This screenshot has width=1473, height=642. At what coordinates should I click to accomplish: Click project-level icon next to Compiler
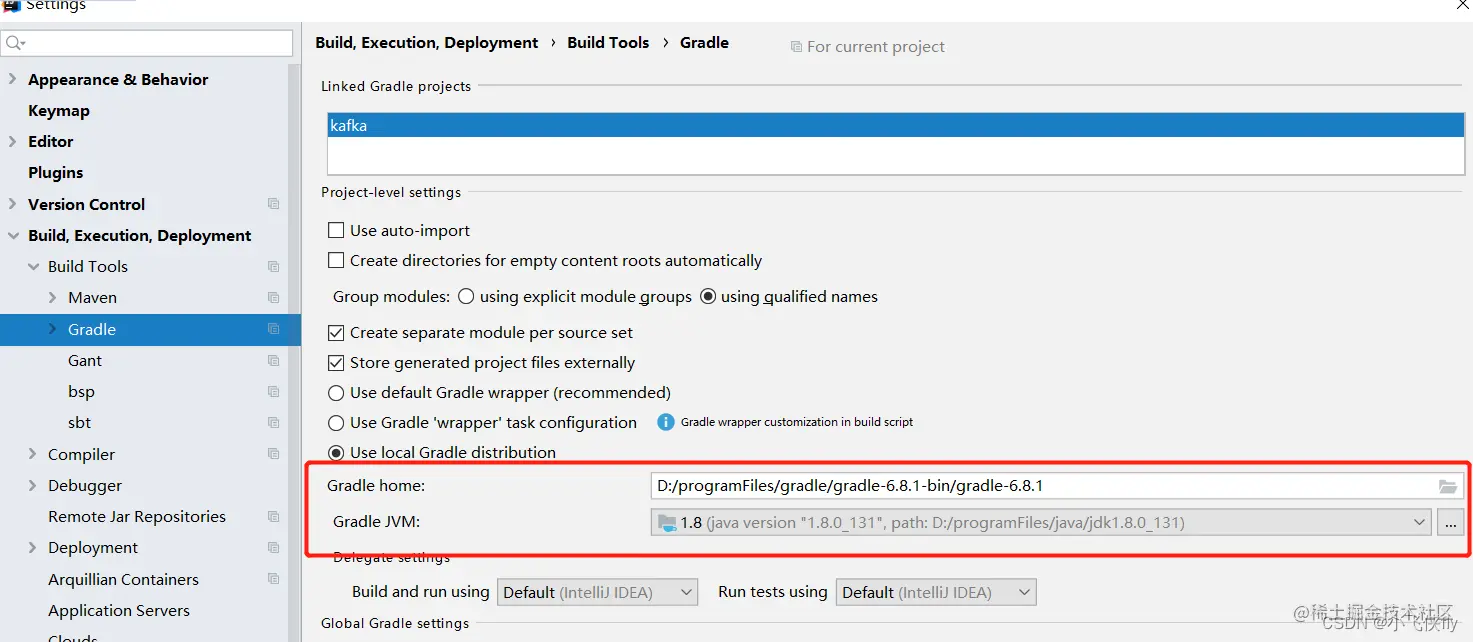coord(273,454)
